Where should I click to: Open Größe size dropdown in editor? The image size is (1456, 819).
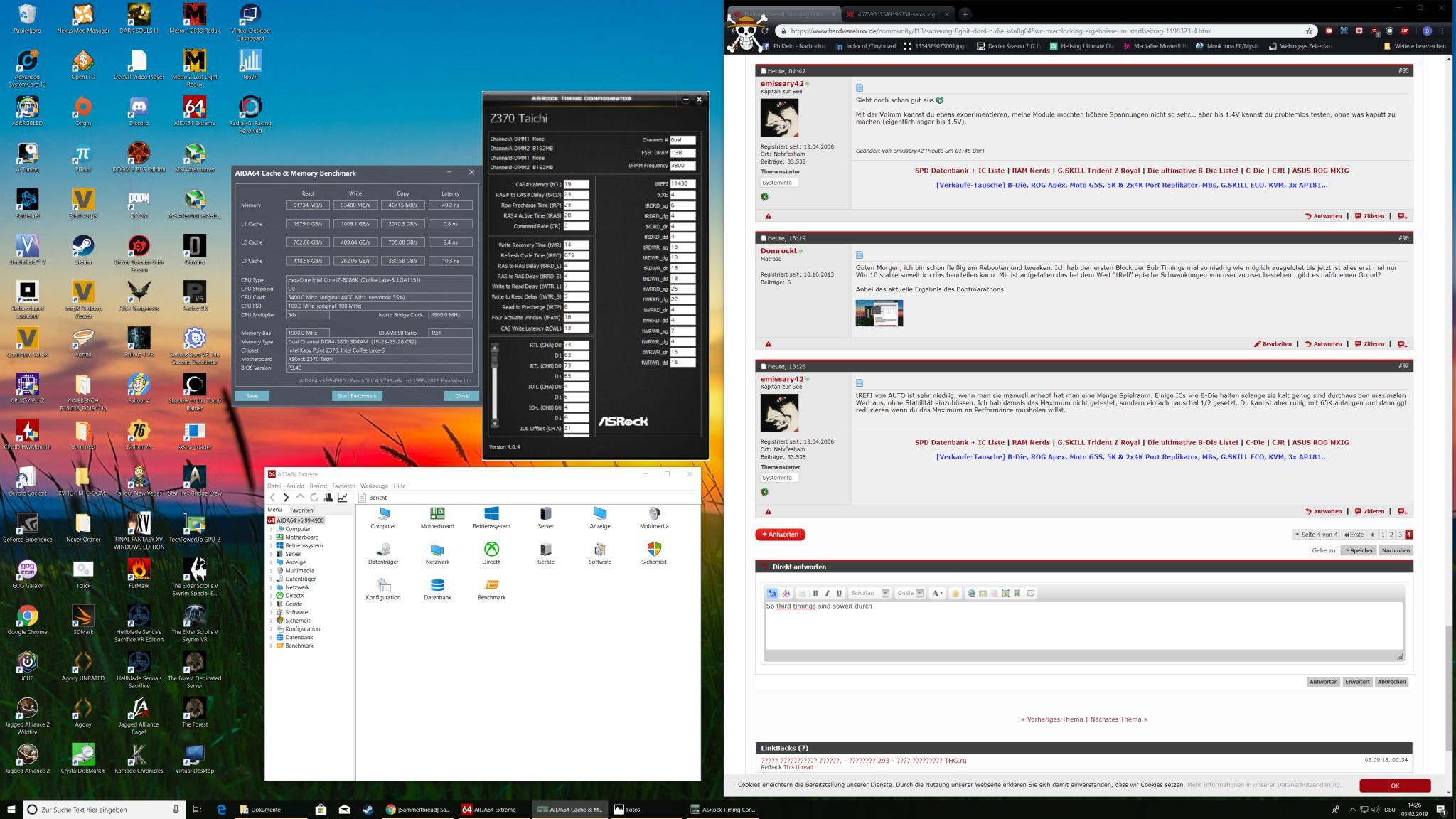pyautogui.click(x=909, y=593)
